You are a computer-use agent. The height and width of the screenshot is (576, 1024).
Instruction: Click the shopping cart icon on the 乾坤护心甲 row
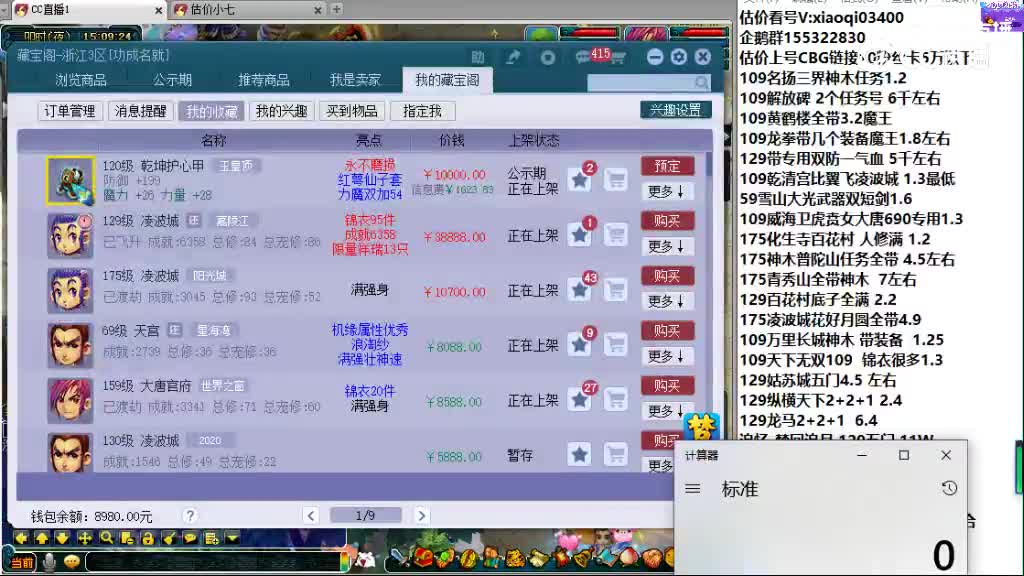point(615,177)
